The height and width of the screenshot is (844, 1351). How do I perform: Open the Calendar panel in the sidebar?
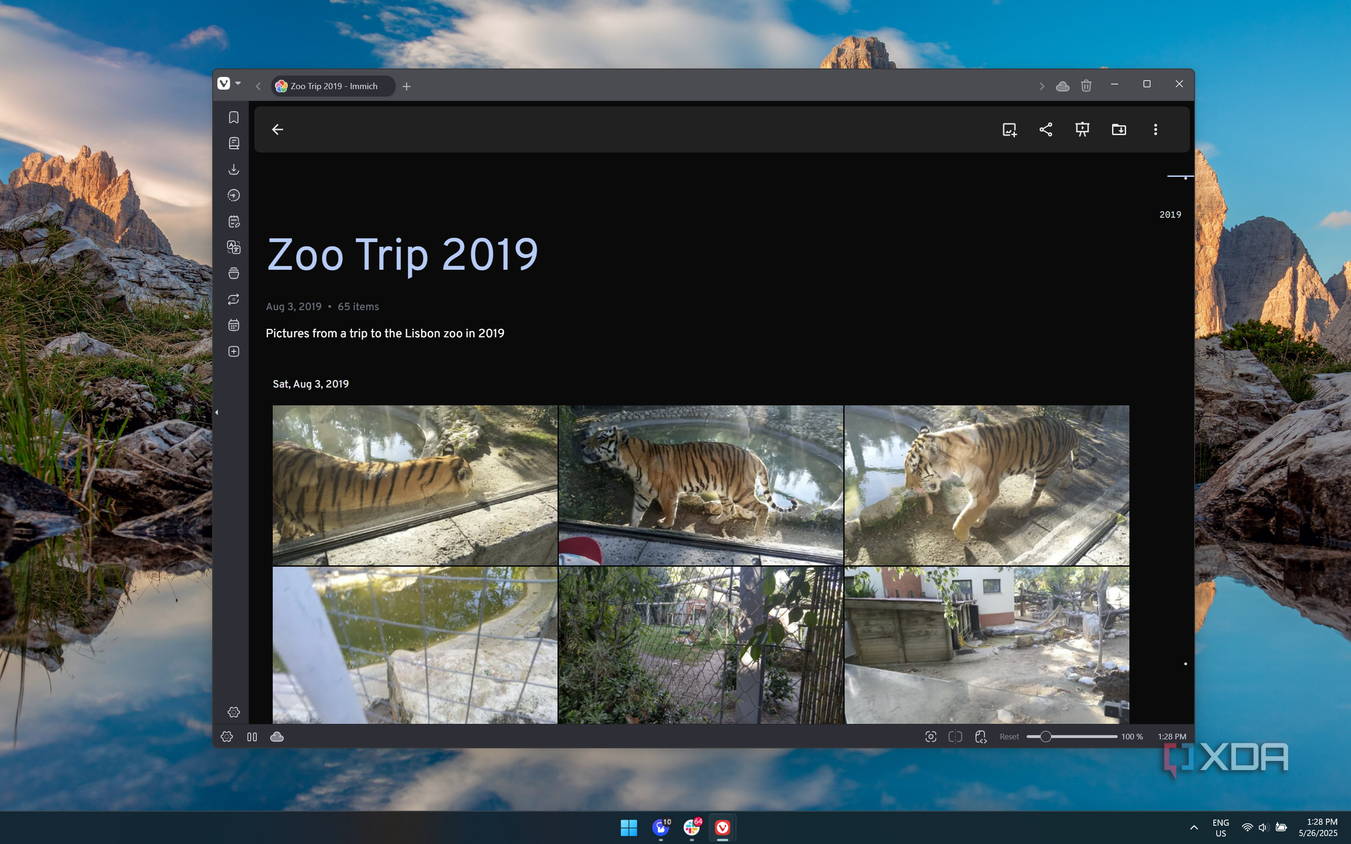tap(233, 325)
